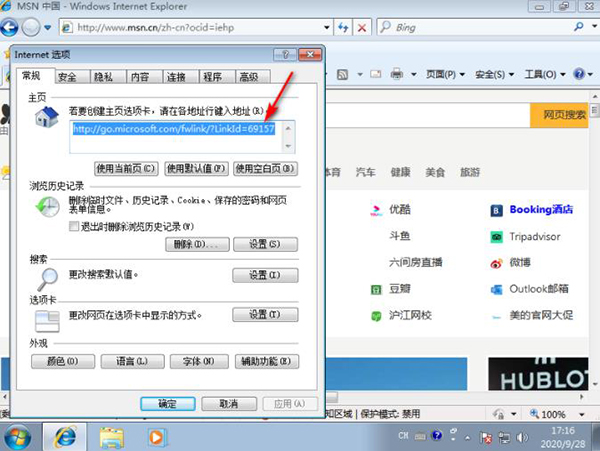Click the browser Forward arrow button
The height and width of the screenshot is (451, 600).
31,28
